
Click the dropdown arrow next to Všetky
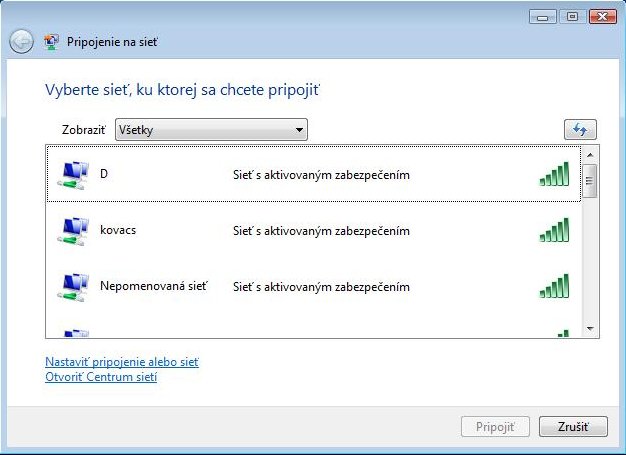299,130
